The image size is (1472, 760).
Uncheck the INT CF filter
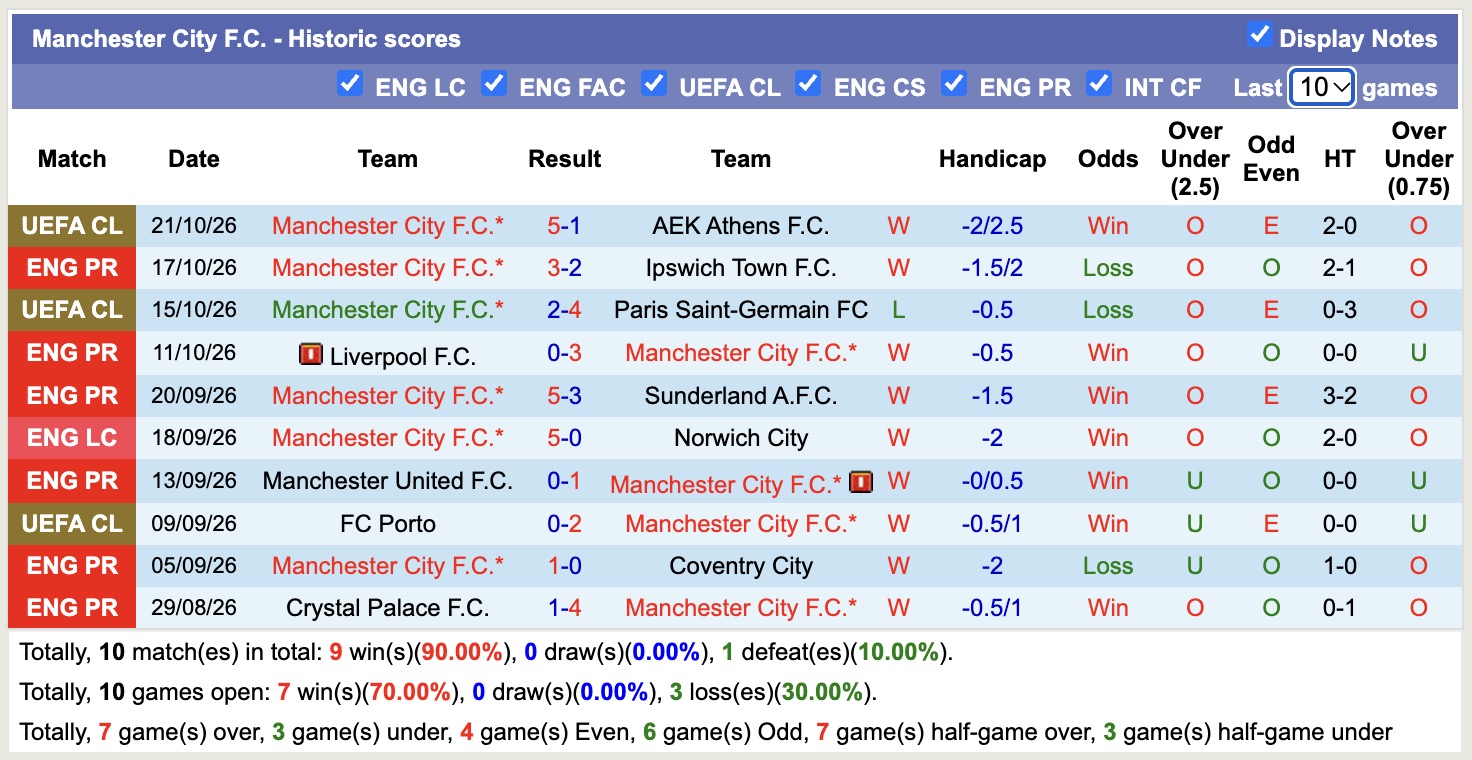click(1098, 83)
